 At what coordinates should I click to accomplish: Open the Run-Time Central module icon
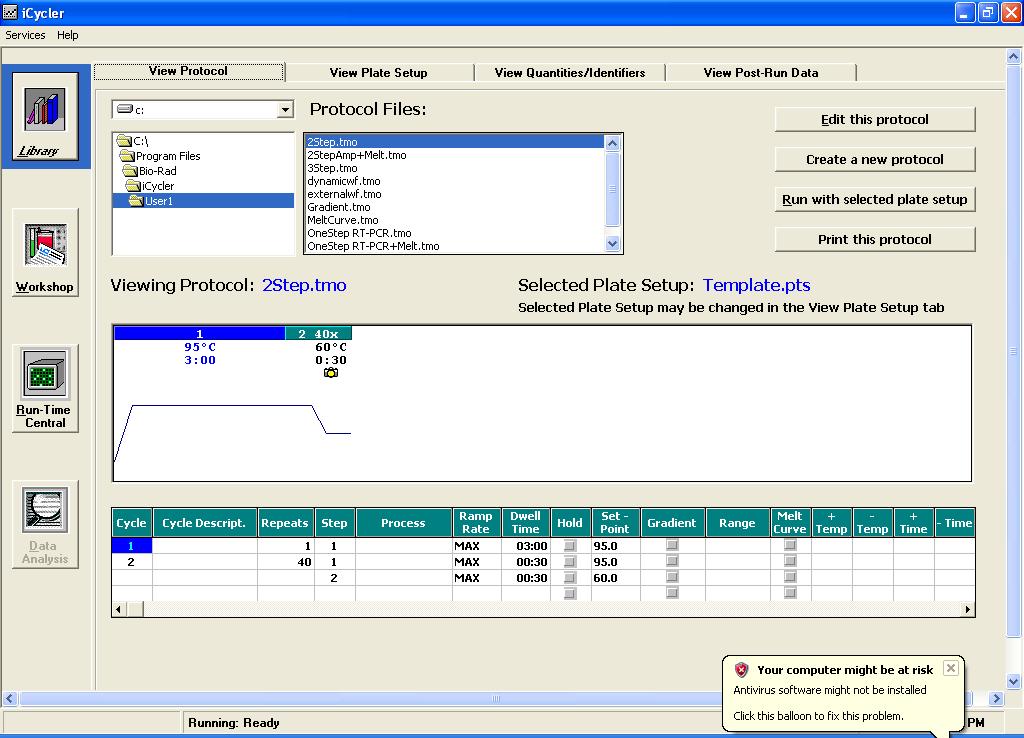pyautogui.click(x=45, y=389)
